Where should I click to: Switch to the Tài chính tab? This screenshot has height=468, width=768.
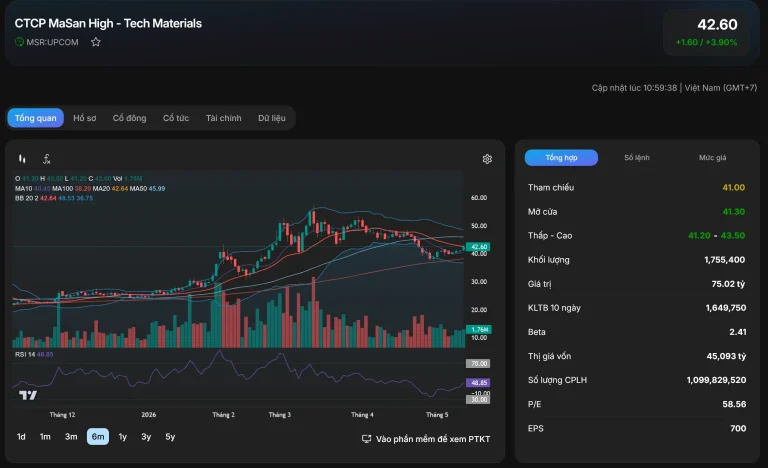pos(223,118)
